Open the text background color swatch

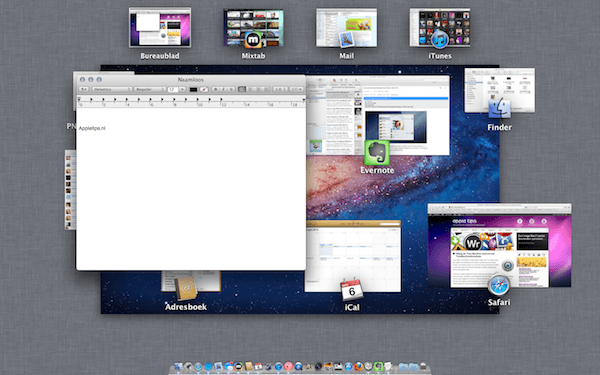[x=204, y=89]
